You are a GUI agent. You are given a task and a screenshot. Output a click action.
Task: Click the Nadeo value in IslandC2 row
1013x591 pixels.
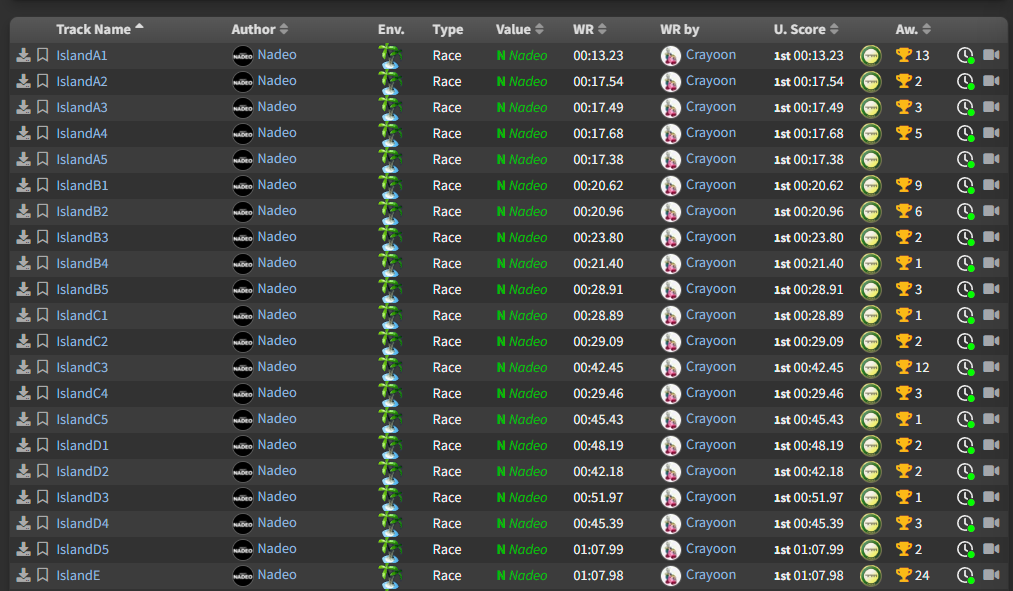click(521, 341)
